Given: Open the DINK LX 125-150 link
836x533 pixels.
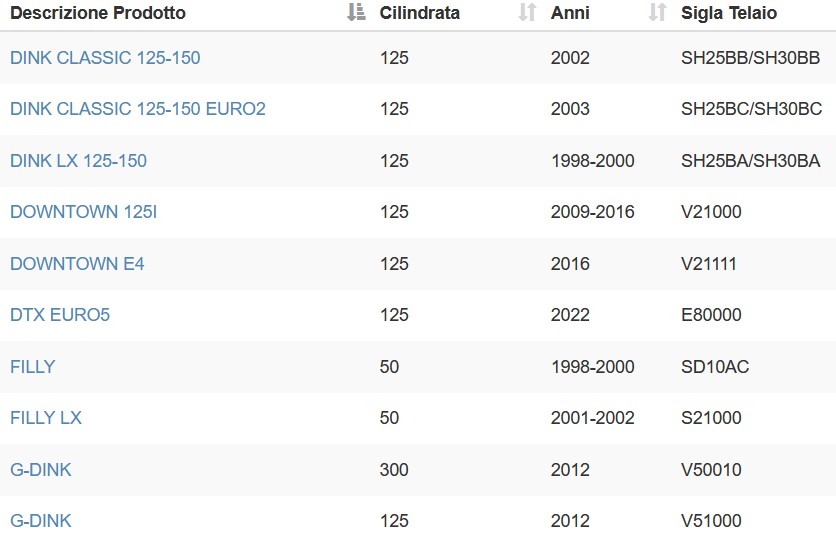Looking at the screenshot, I should pyautogui.click(x=78, y=160).
